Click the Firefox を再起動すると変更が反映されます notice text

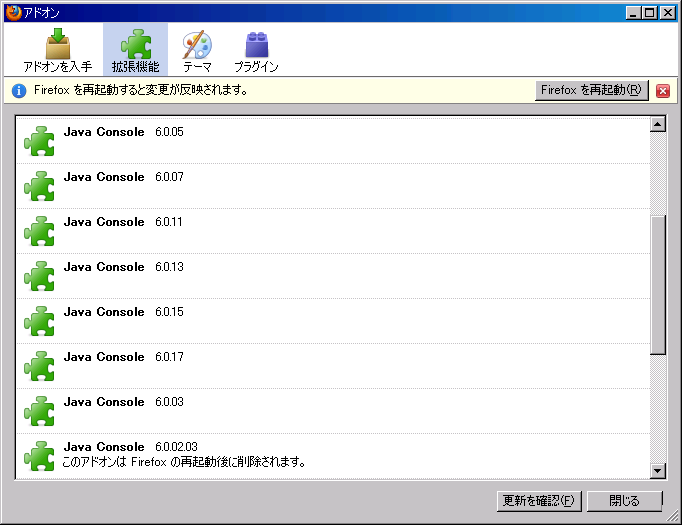141,90
